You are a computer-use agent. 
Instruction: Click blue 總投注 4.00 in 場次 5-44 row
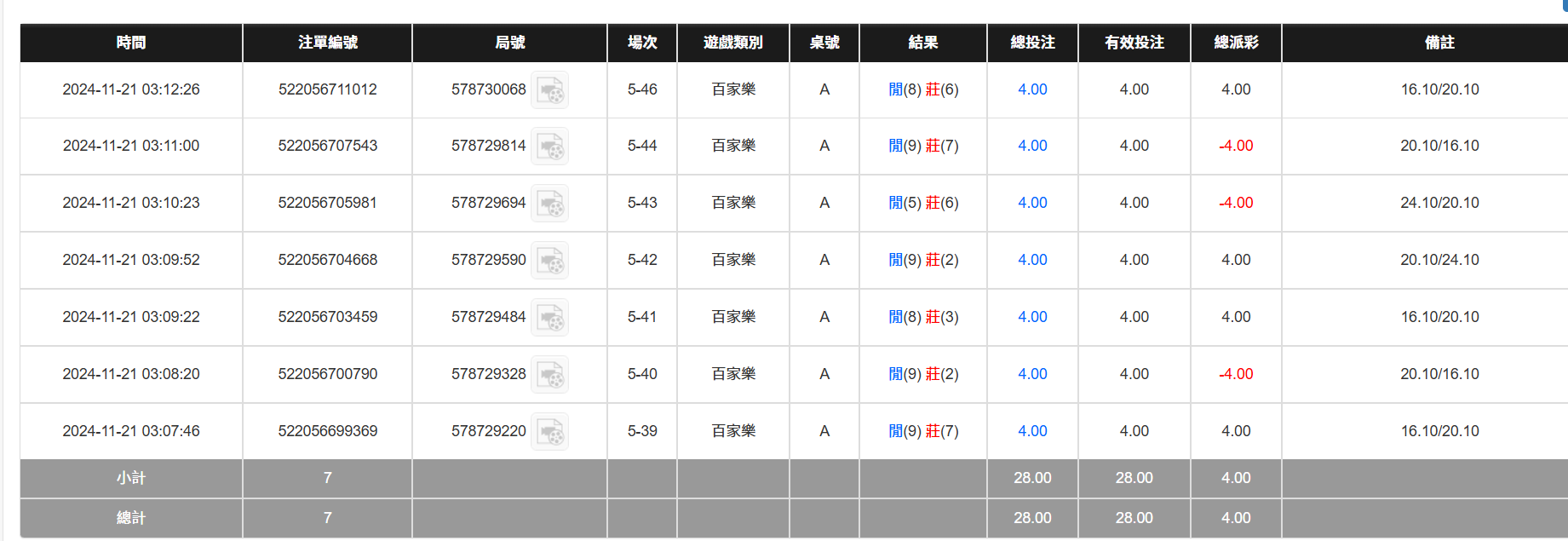click(x=1032, y=146)
